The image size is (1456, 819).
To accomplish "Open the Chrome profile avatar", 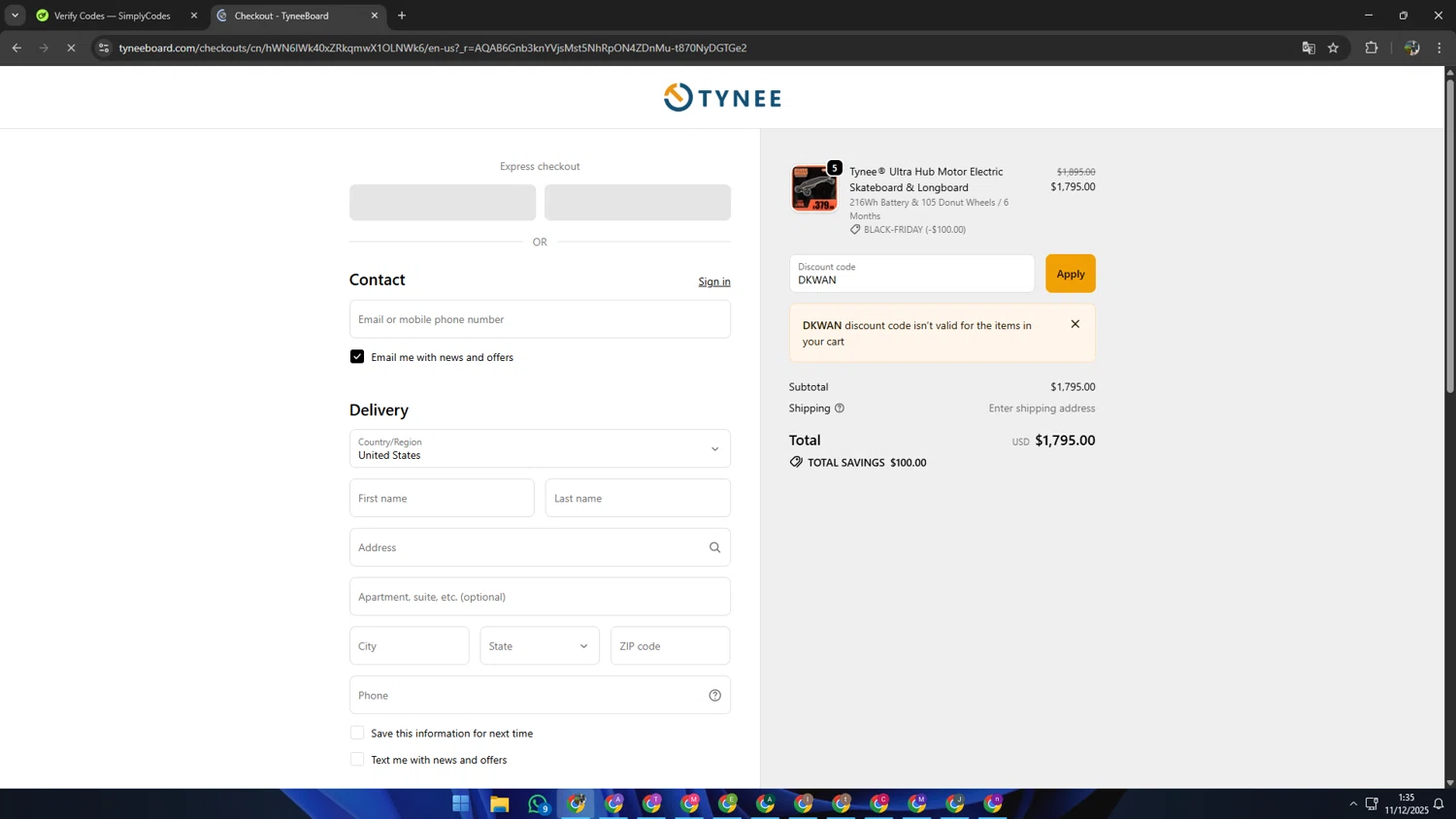I will coord(1411,48).
